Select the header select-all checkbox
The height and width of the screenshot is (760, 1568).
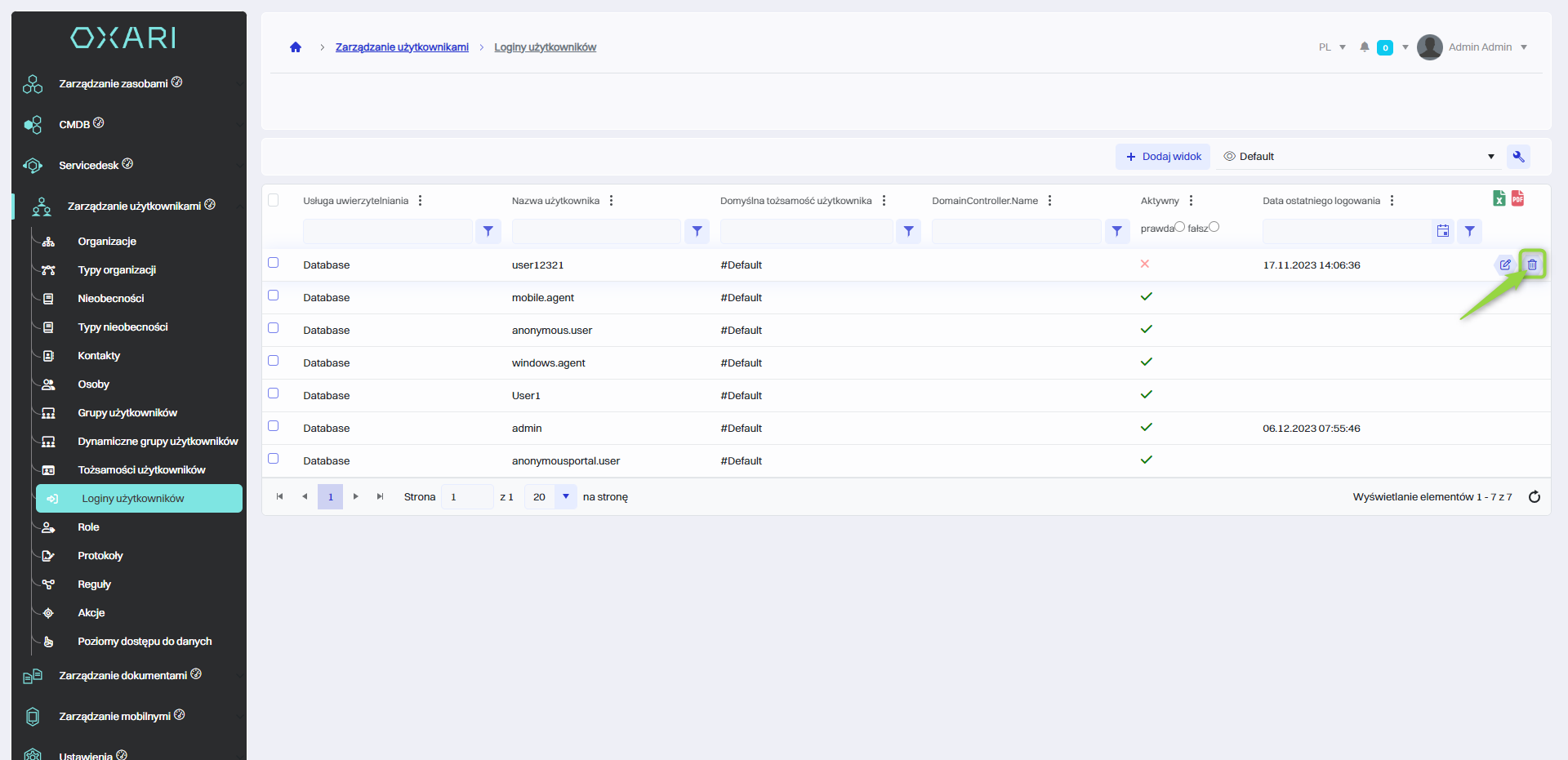(x=274, y=200)
